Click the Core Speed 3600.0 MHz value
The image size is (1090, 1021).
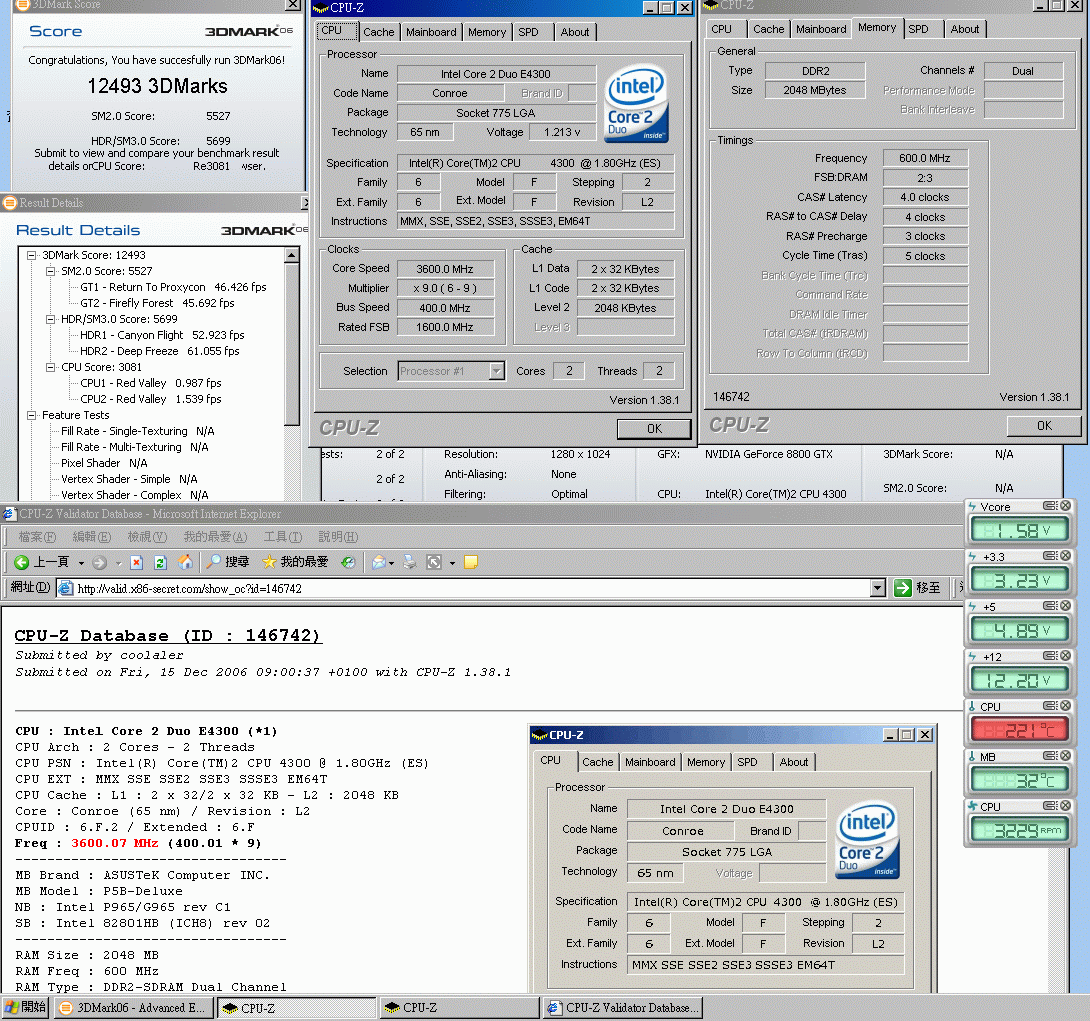445,268
